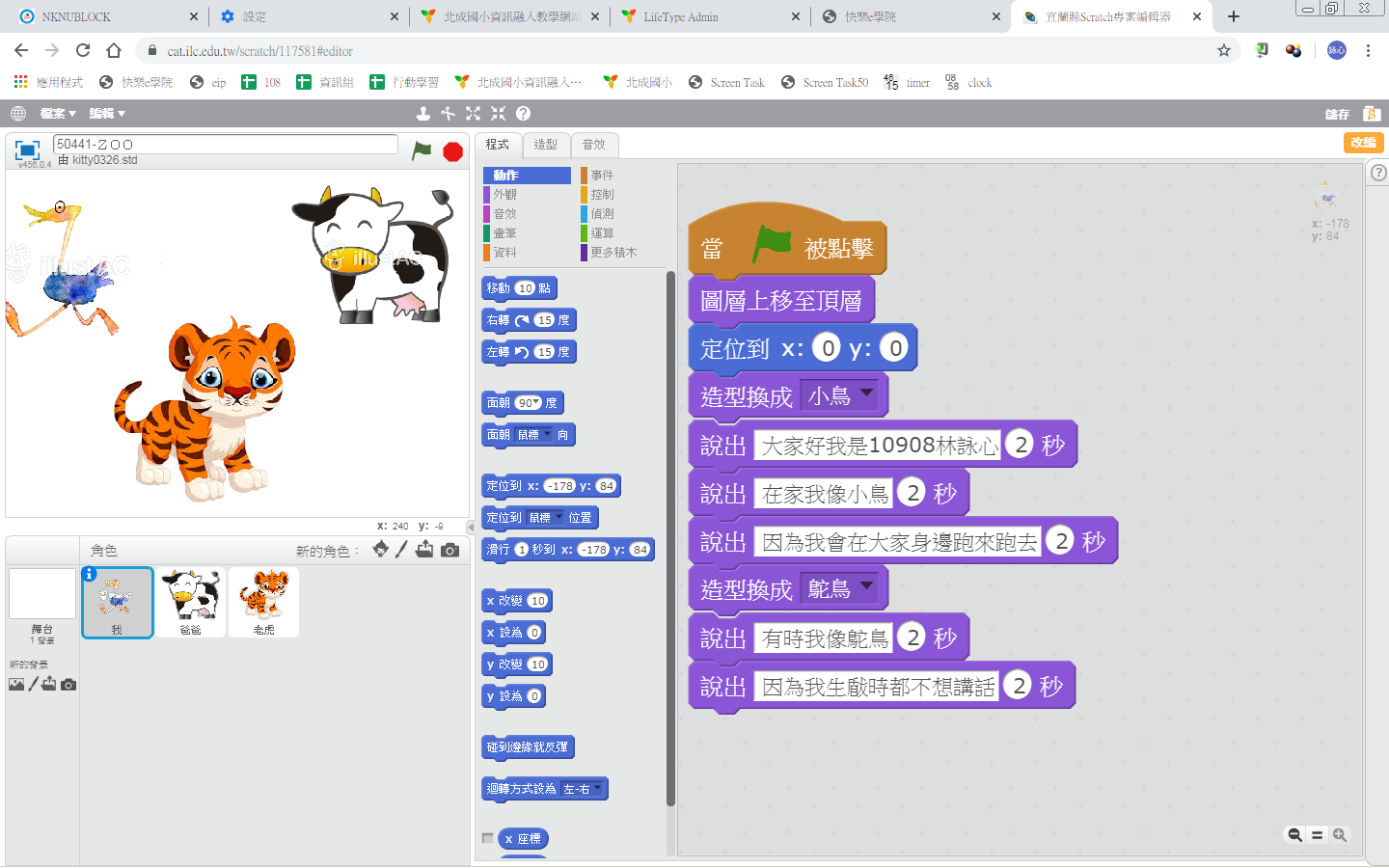Choose new backdrop from library
The width and height of the screenshot is (1389, 868).
click(x=16, y=685)
